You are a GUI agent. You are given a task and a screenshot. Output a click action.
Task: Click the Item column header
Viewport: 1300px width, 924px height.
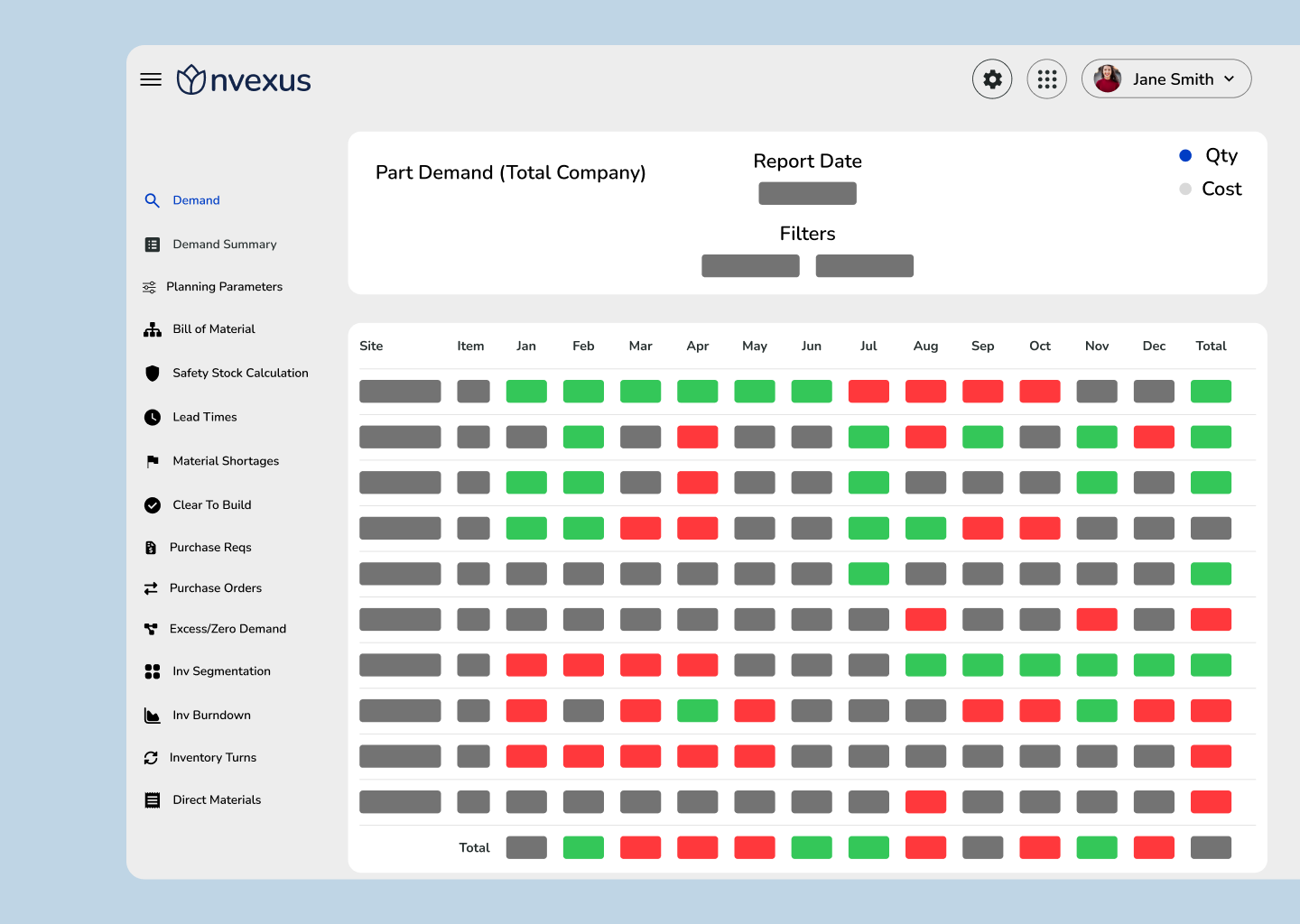[470, 346]
